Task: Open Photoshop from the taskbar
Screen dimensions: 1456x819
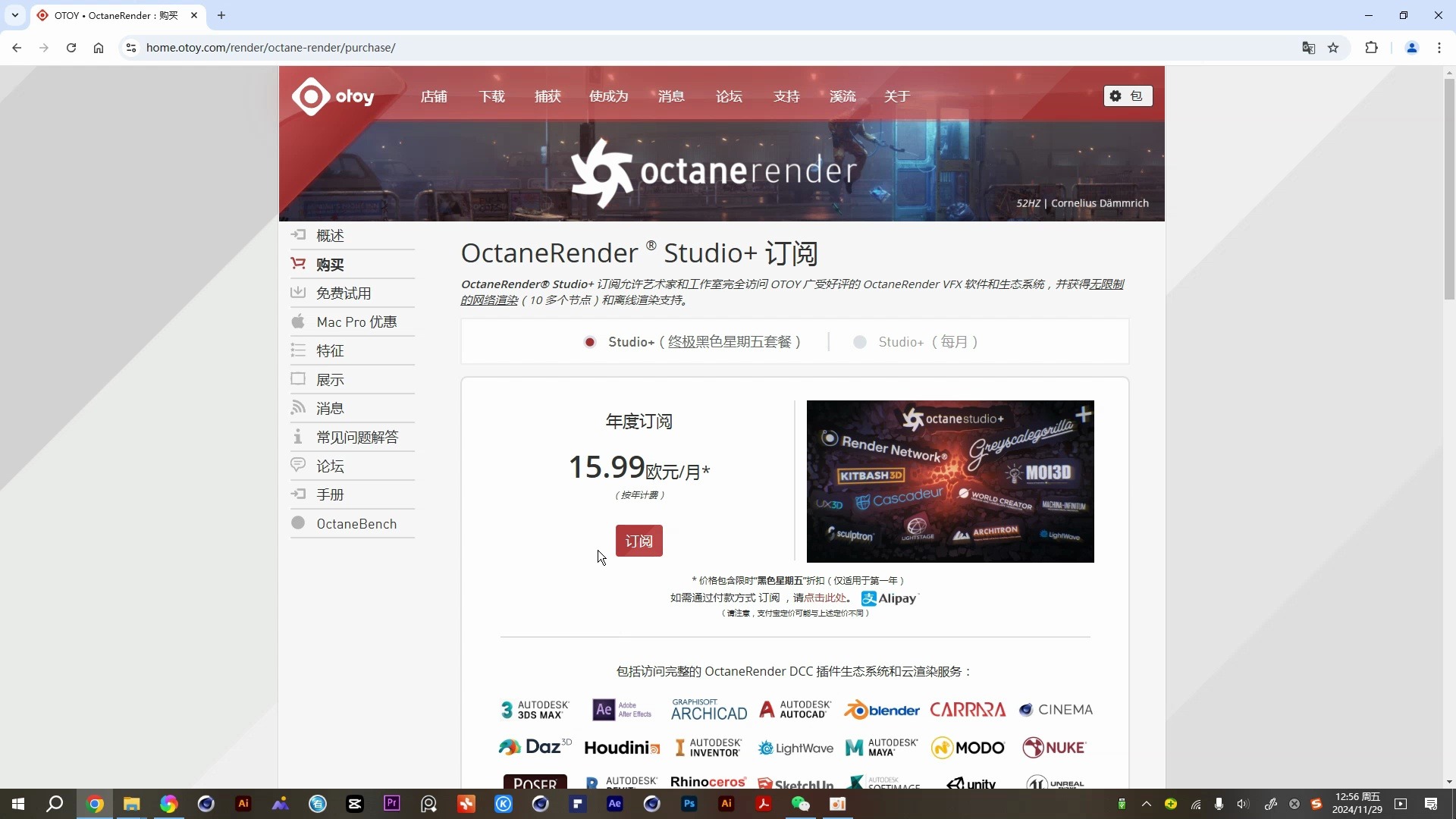Action: point(689,804)
